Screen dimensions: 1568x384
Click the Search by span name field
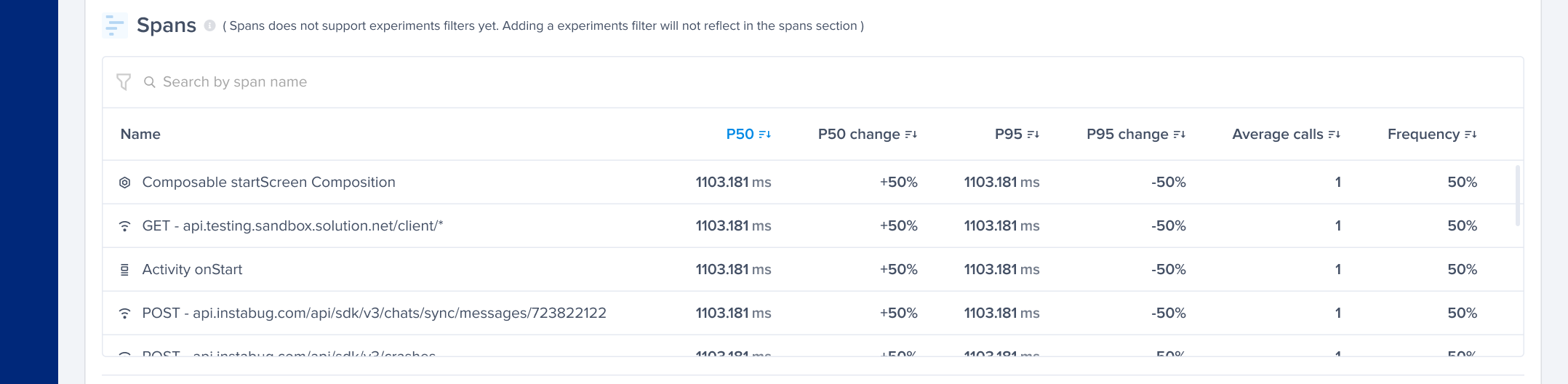tap(436, 82)
